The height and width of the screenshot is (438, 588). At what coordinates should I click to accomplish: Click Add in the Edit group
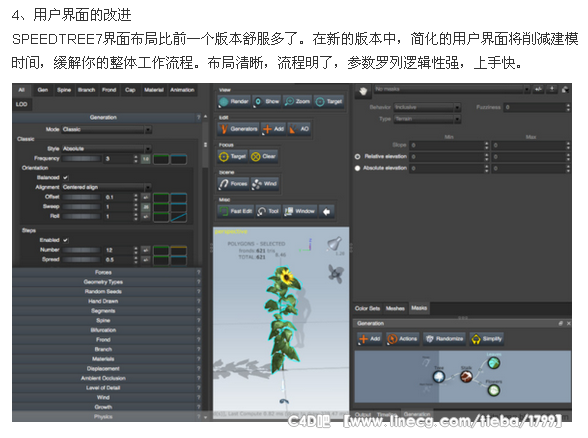click(273, 129)
